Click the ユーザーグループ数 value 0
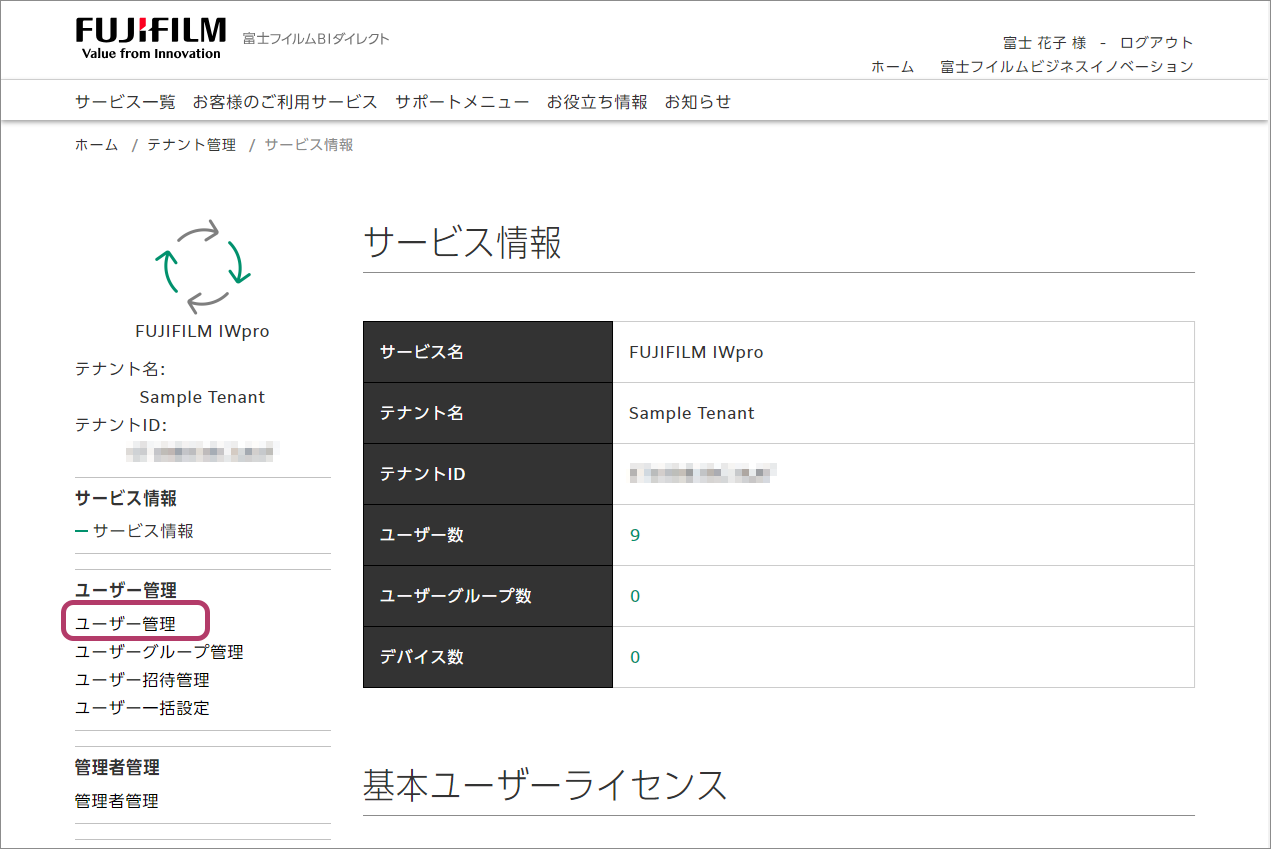Screen dimensions: 1271x849 pyautogui.click(x=635, y=596)
